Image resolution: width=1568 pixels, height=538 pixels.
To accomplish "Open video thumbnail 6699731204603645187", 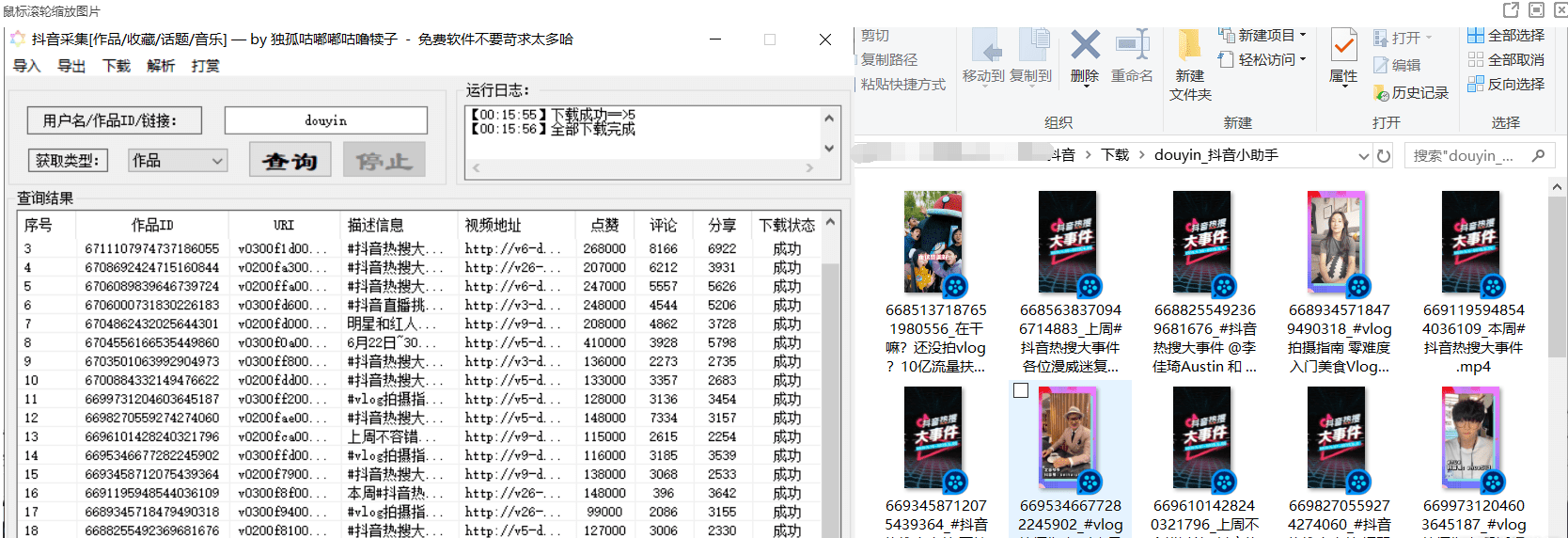I will click(1473, 439).
